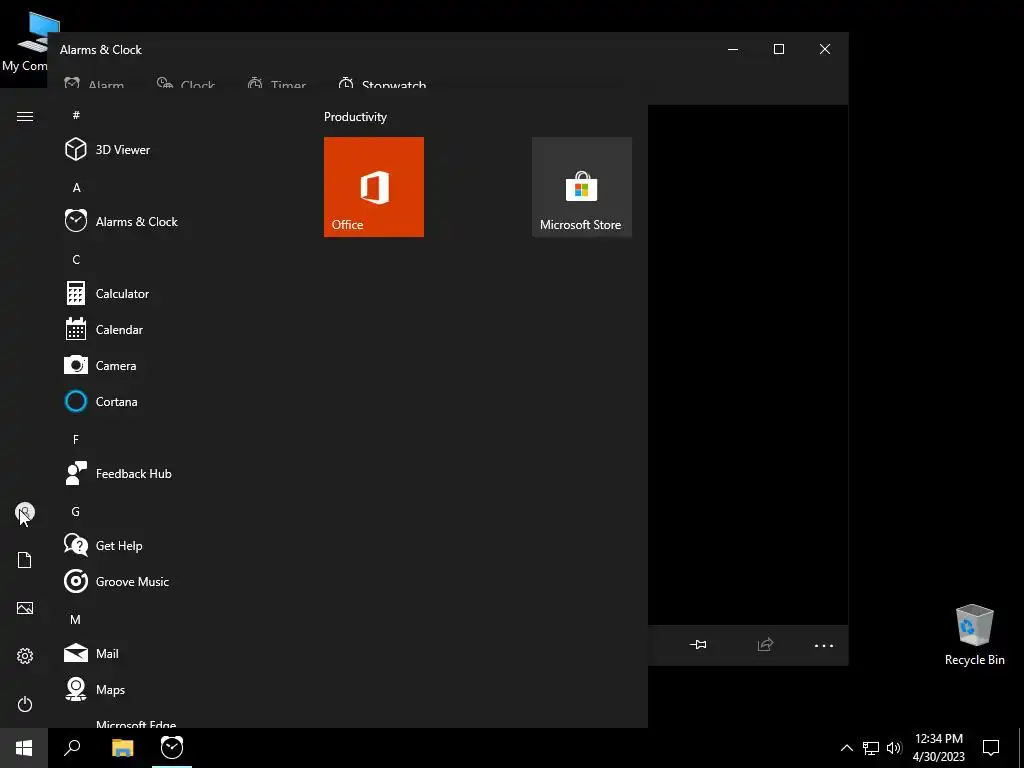Open 3D Viewer from the app list
This screenshot has height=768, width=1024.
pos(176,150)
